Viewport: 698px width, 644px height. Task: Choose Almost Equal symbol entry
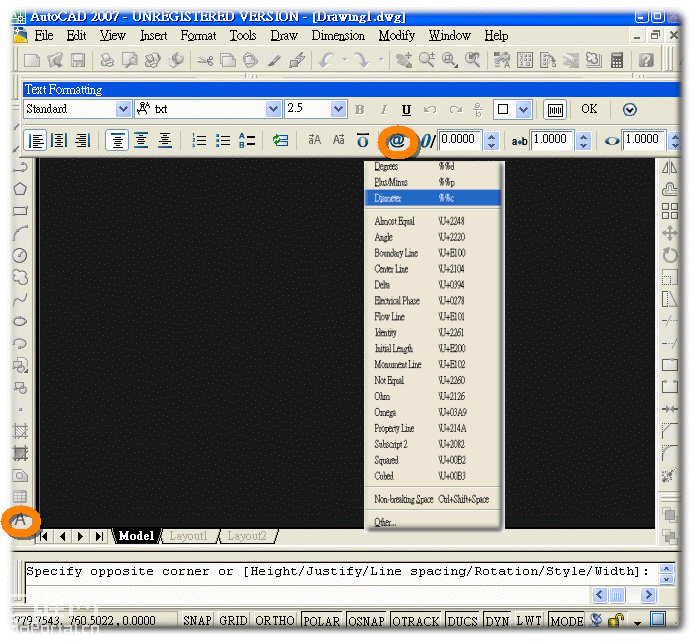433,221
